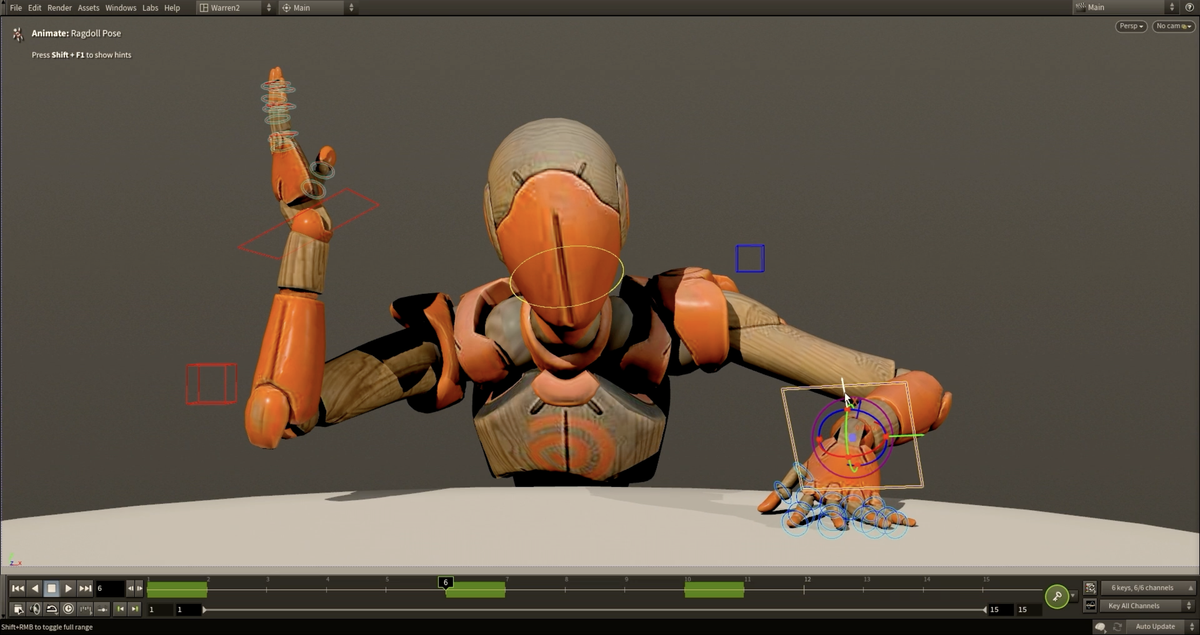Screen dimensions: 1200x635
Task: Click the 6 keys, 6/6 channels button
Action: click(x=1142, y=588)
